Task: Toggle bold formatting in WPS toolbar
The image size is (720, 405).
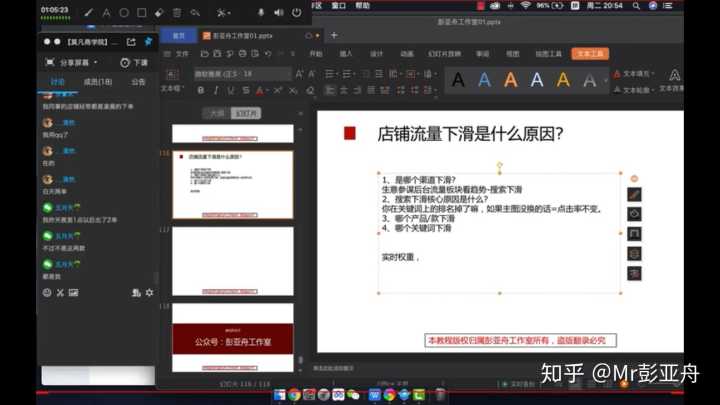Action: click(200, 90)
